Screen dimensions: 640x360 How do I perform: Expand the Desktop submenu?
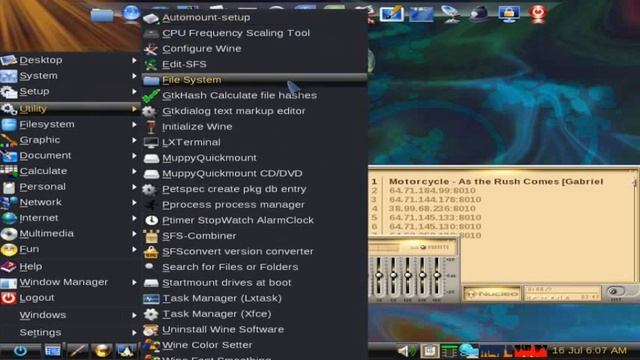click(70, 60)
